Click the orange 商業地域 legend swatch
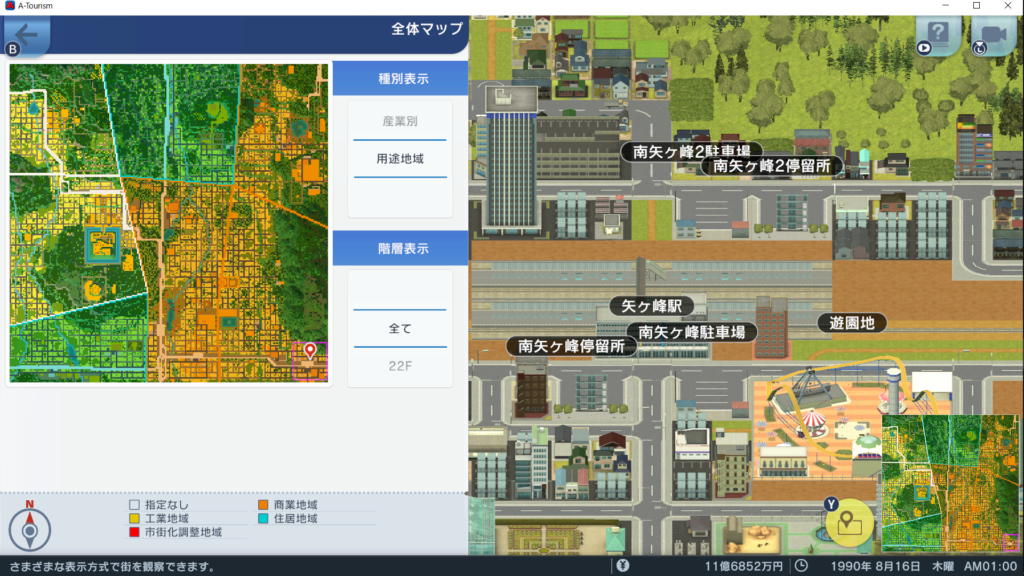 click(x=265, y=505)
